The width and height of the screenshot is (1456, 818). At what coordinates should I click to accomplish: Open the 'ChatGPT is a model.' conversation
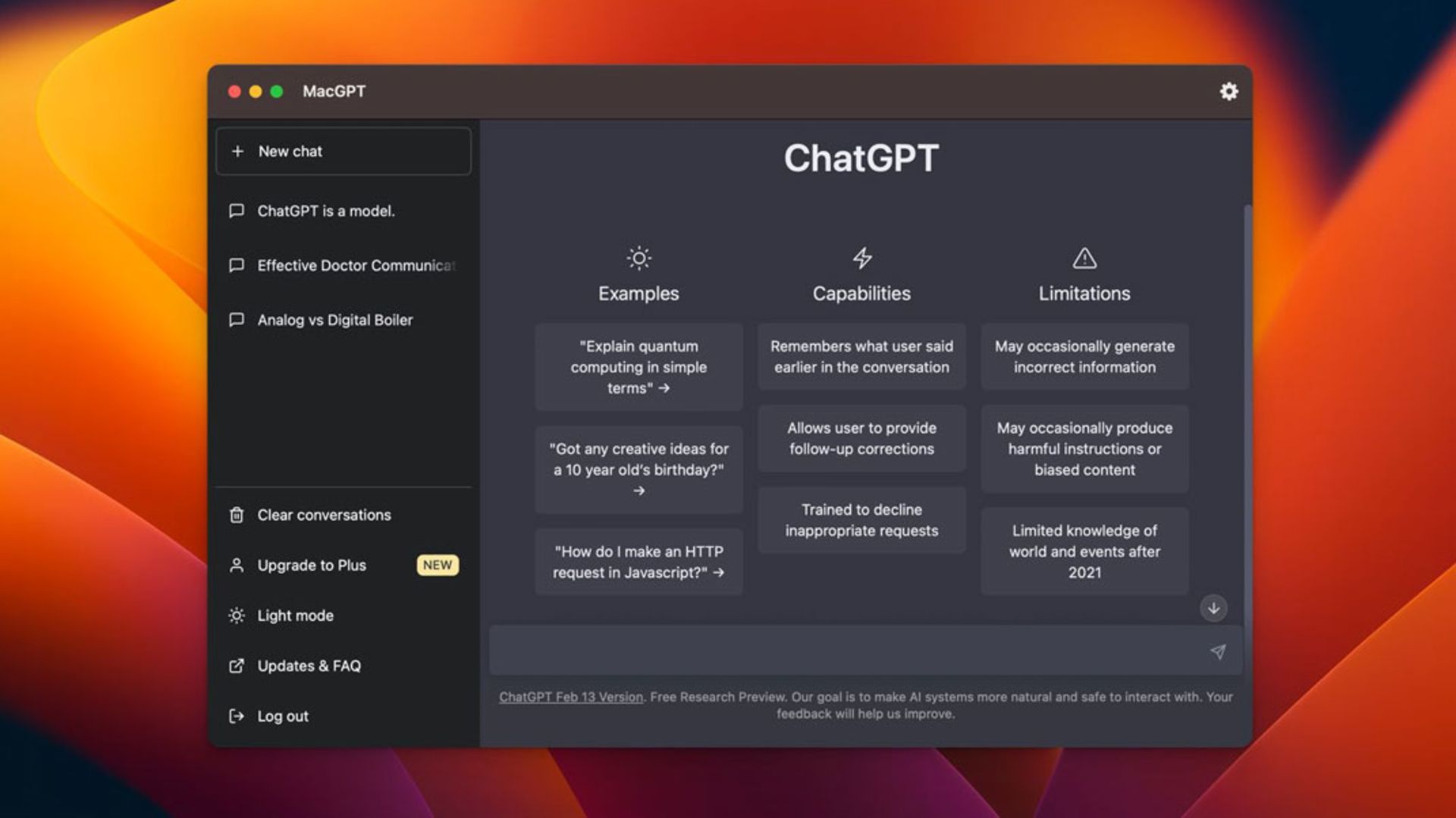pyautogui.click(x=344, y=211)
